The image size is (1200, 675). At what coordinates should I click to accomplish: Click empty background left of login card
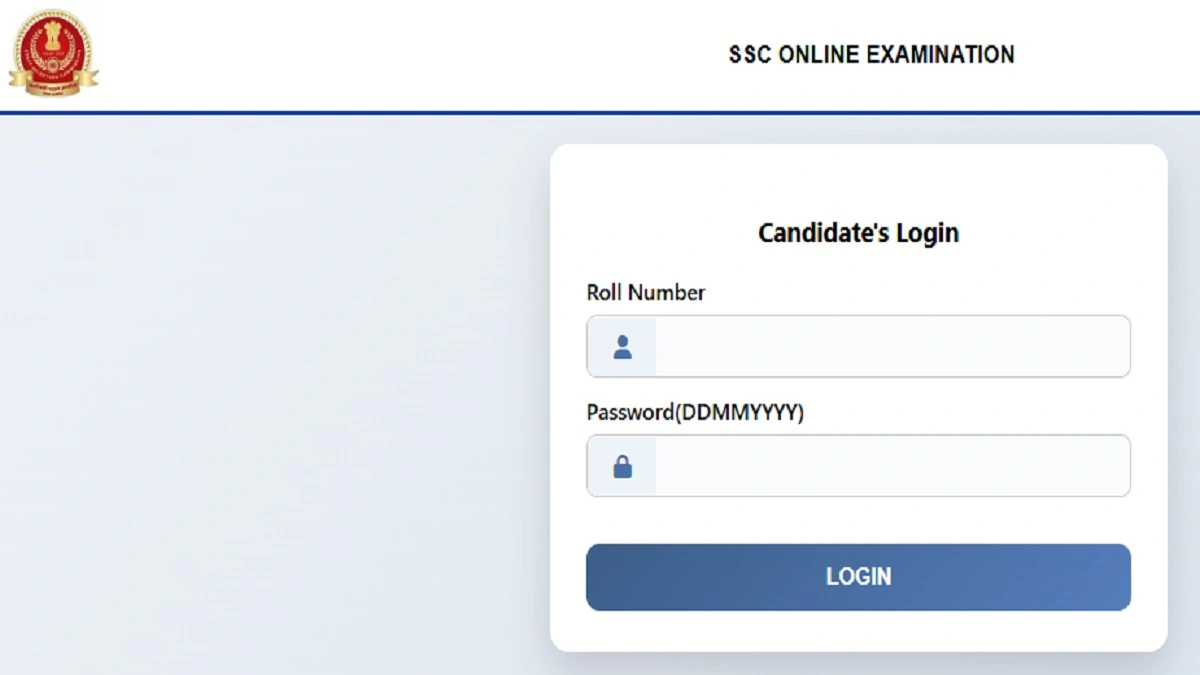point(270,400)
